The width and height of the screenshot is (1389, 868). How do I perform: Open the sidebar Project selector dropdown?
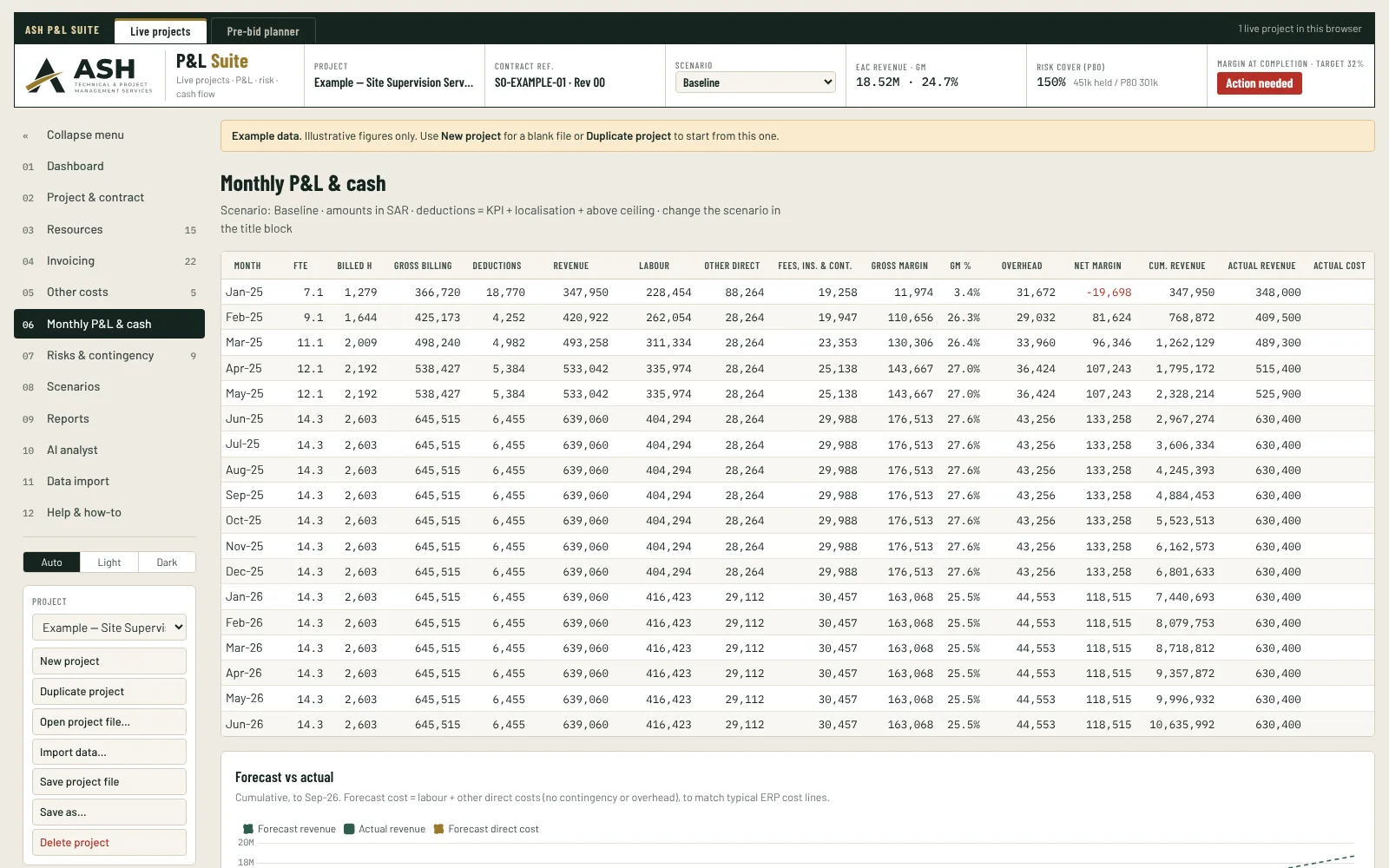coord(109,628)
